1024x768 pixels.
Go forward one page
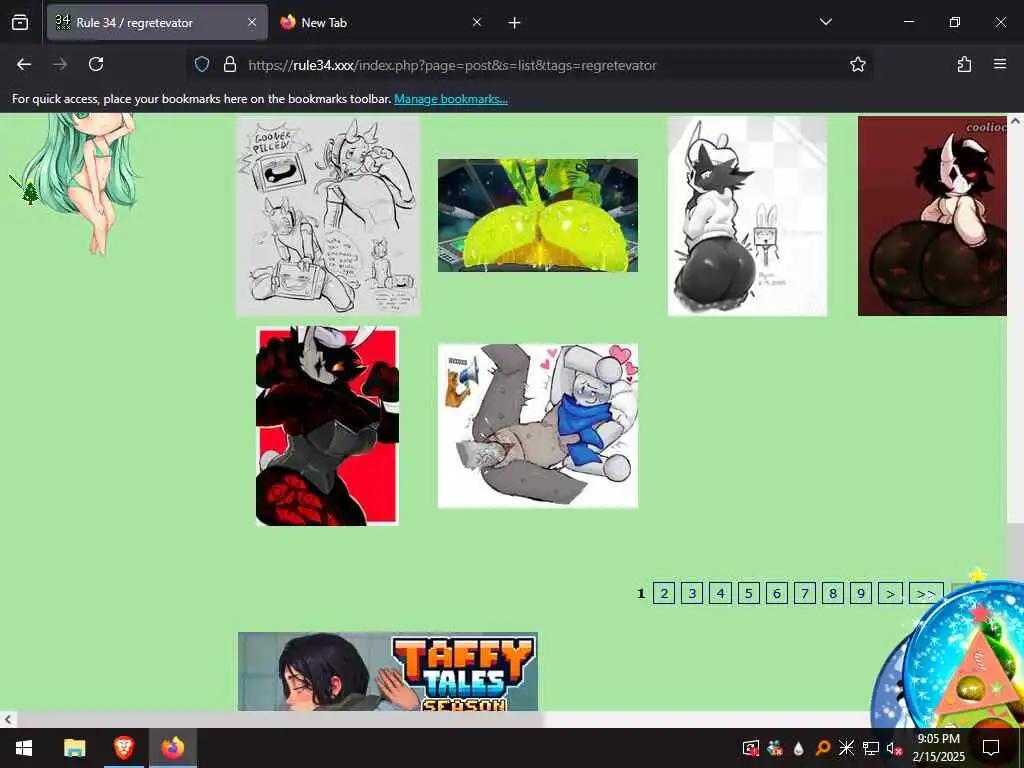pos(60,64)
